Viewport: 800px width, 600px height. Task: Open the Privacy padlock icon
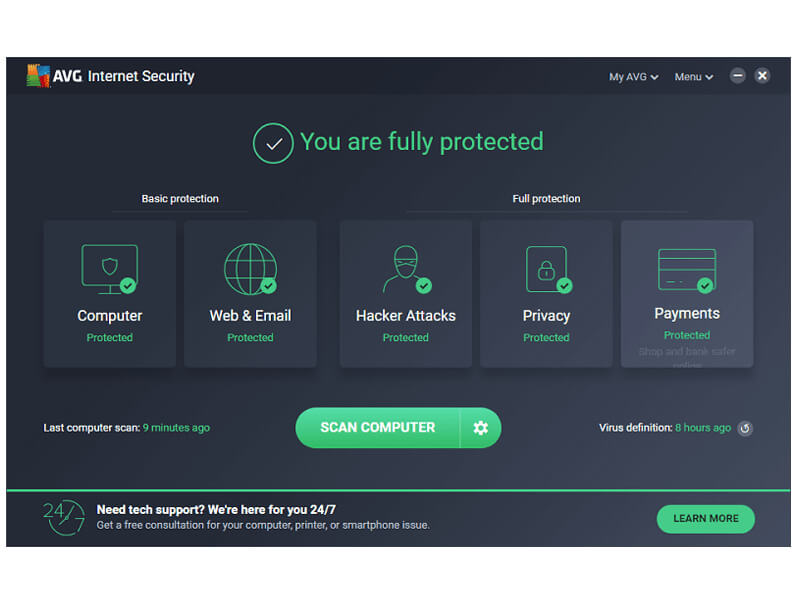point(548,269)
